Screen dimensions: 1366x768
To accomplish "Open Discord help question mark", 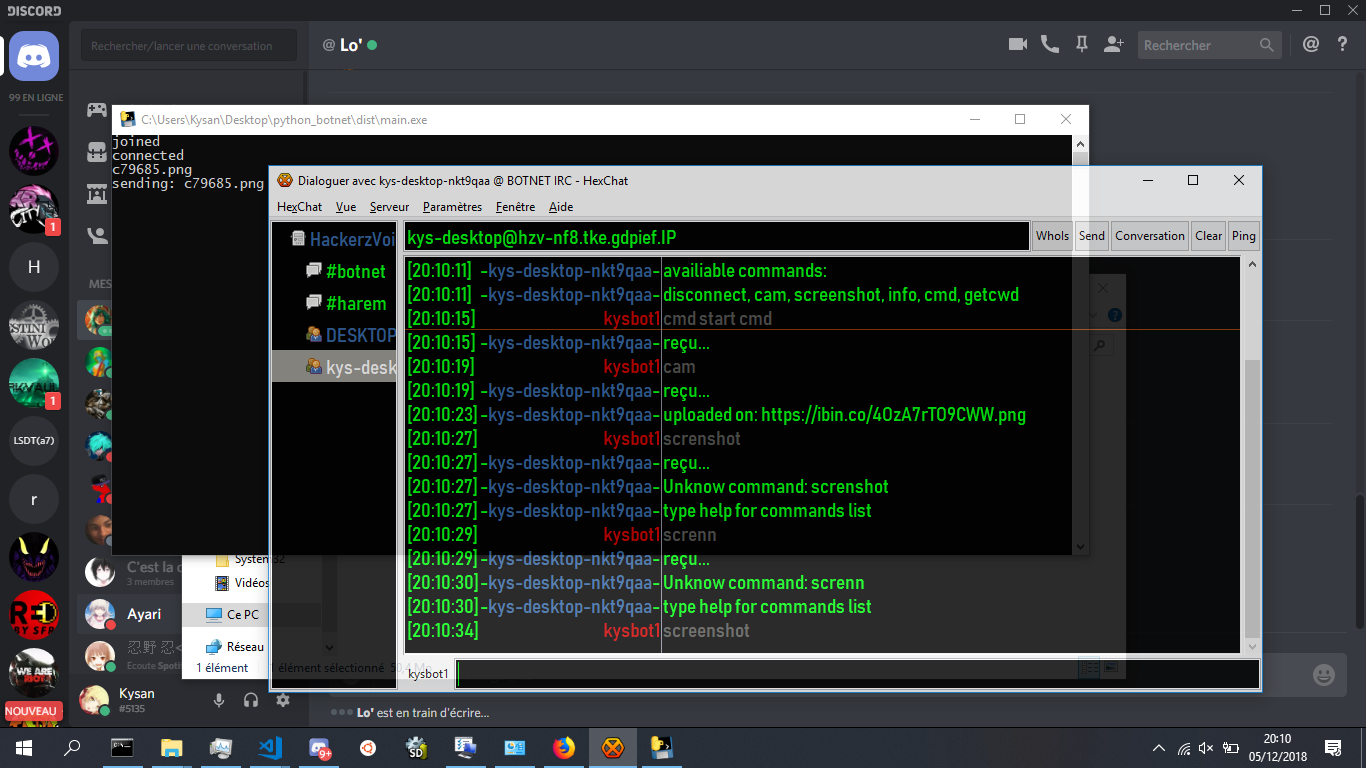I will [1343, 45].
